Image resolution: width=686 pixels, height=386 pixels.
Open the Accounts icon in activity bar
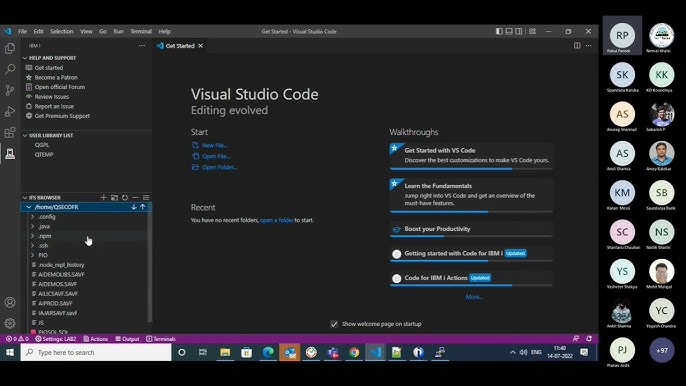click(x=10, y=302)
